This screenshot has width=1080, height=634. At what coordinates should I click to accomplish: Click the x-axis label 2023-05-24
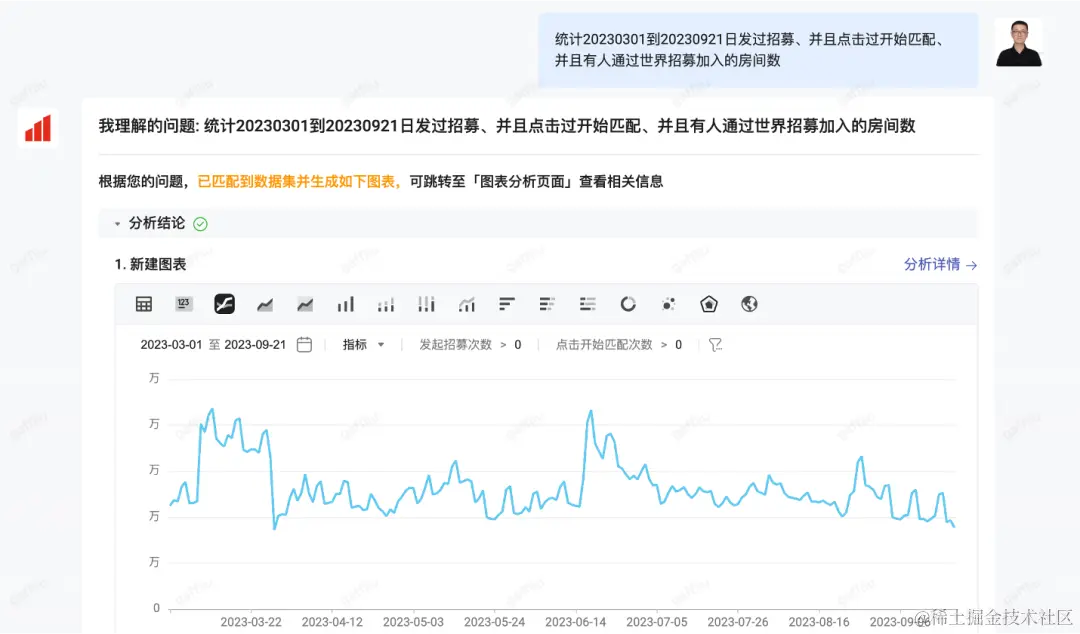(x=495, y=622)
